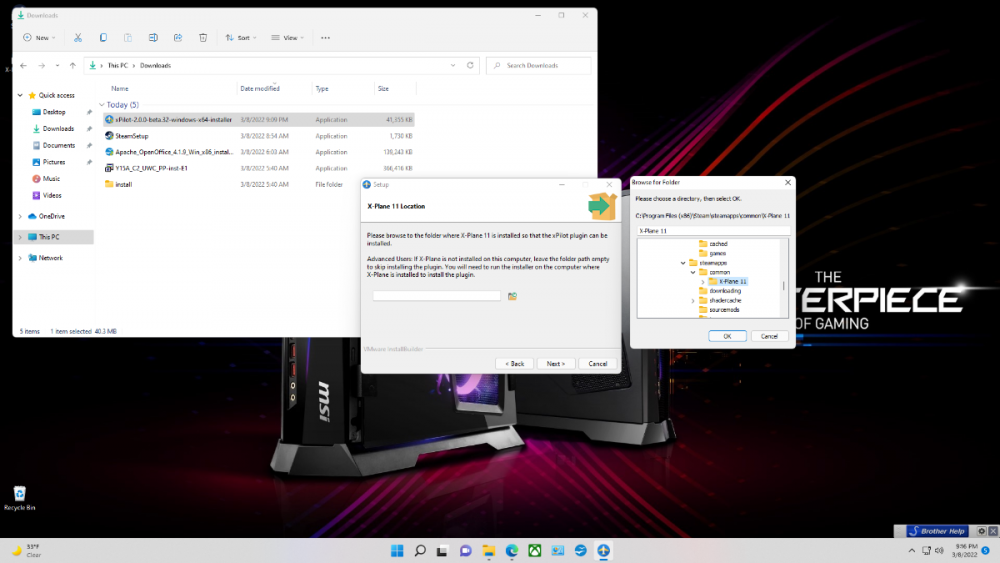Select Desktop in Quick access
This screenshot has height=563, width=1000.
pyautogui.click(x=54, y=112)
